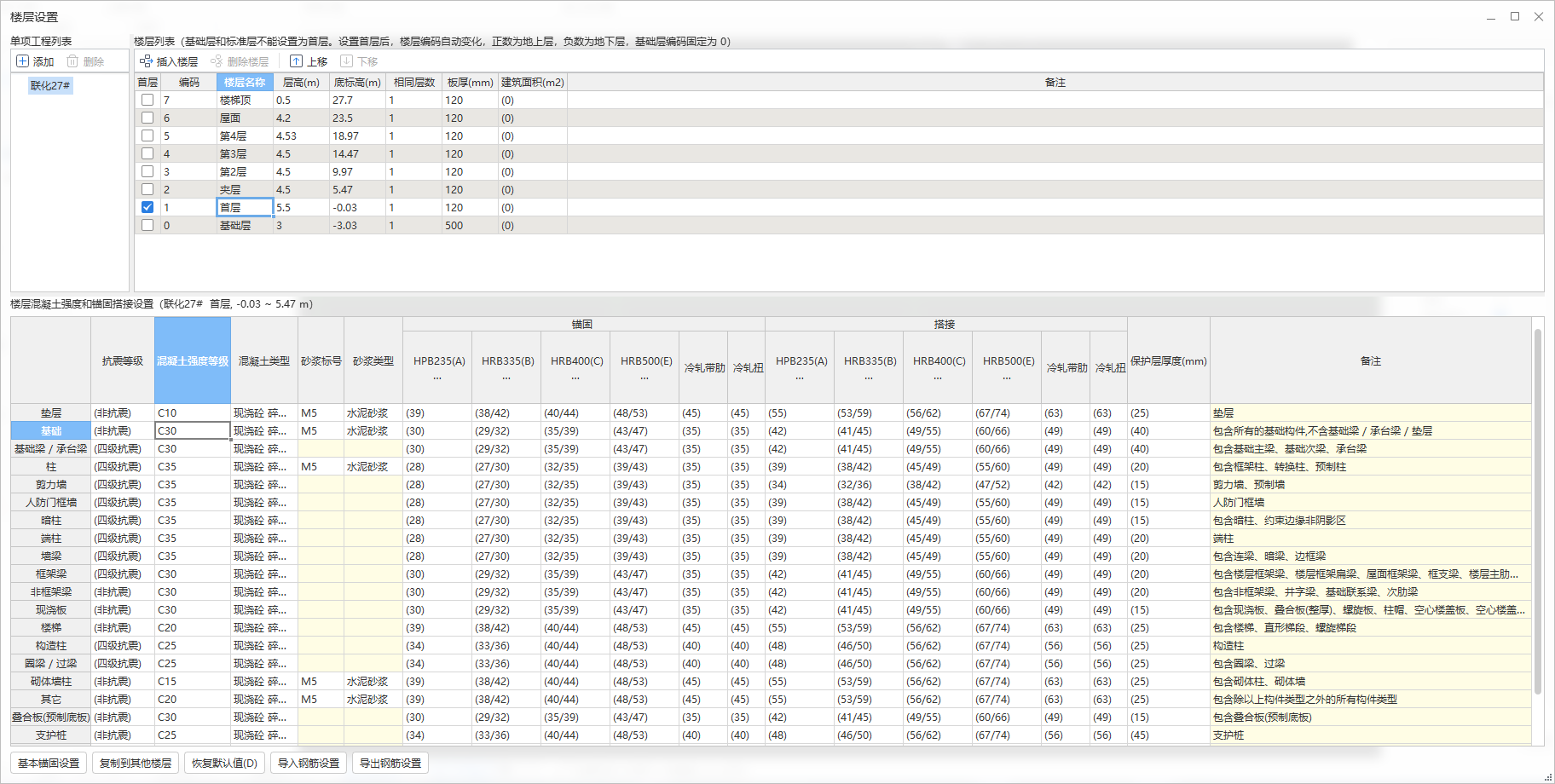The image size is (1555, 784).
Task: Click the 编码 column header
Action: (188, 82)
